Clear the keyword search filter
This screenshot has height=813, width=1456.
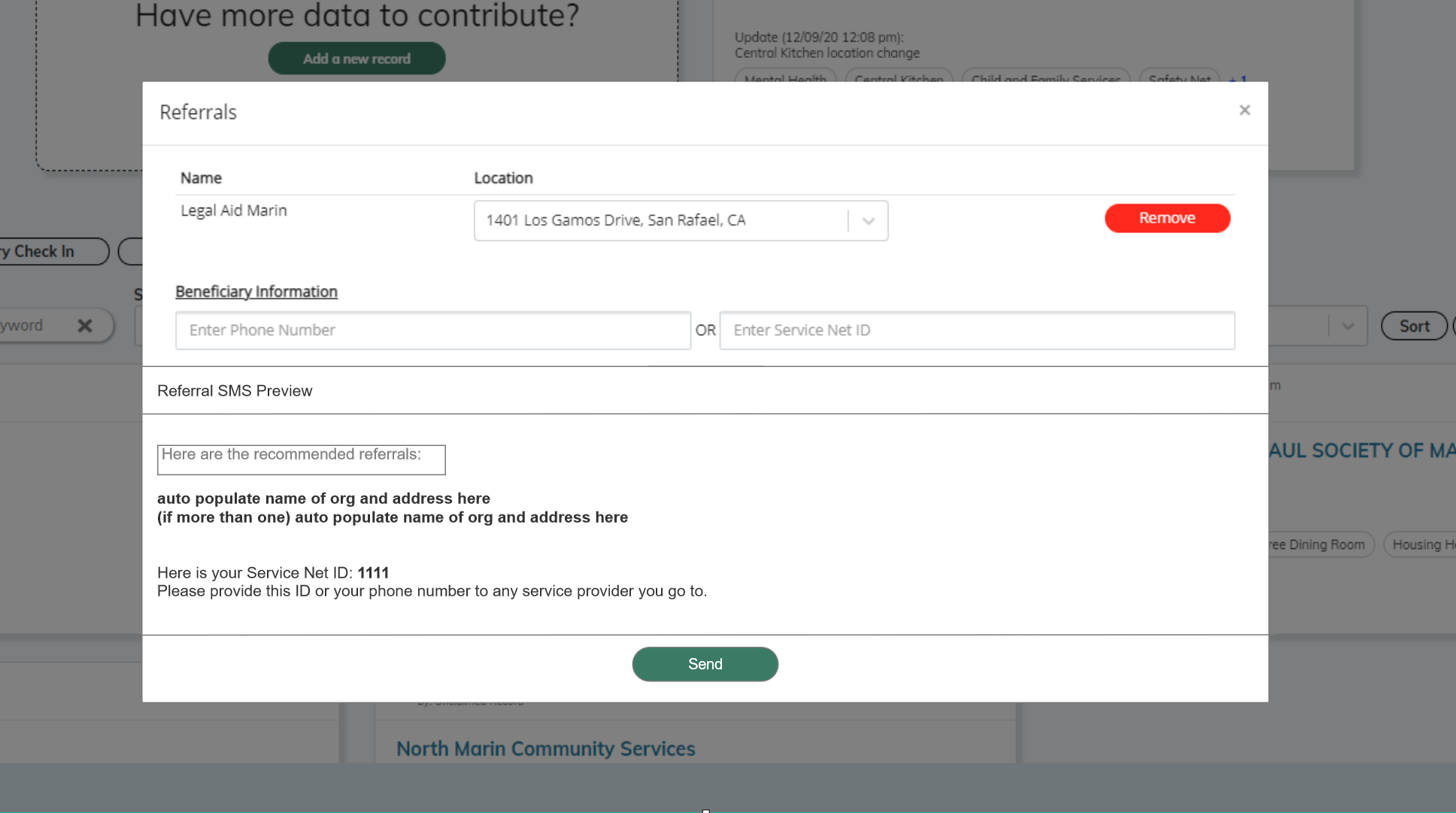pos(85,325)
